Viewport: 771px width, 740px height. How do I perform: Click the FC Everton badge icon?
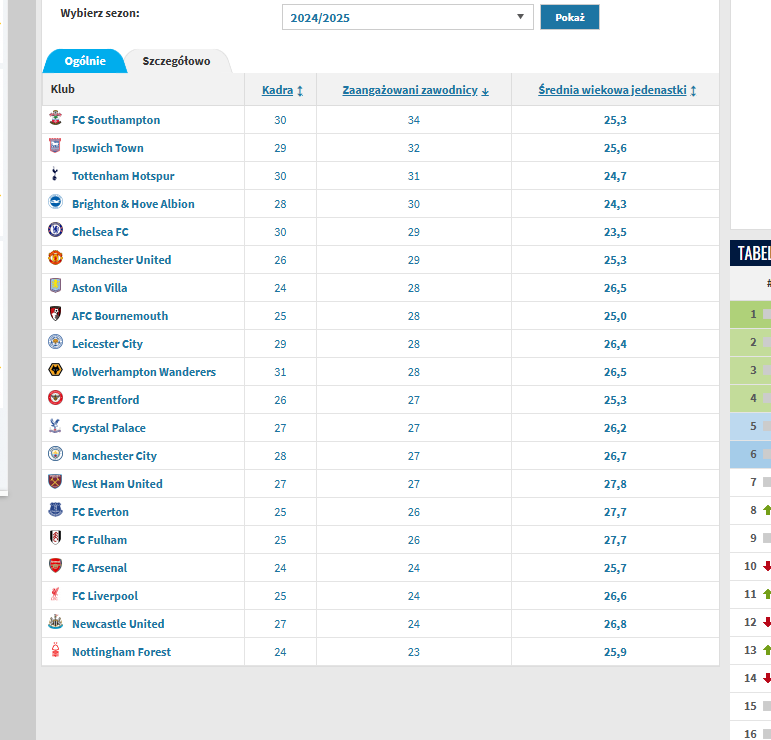coord(55,509)
